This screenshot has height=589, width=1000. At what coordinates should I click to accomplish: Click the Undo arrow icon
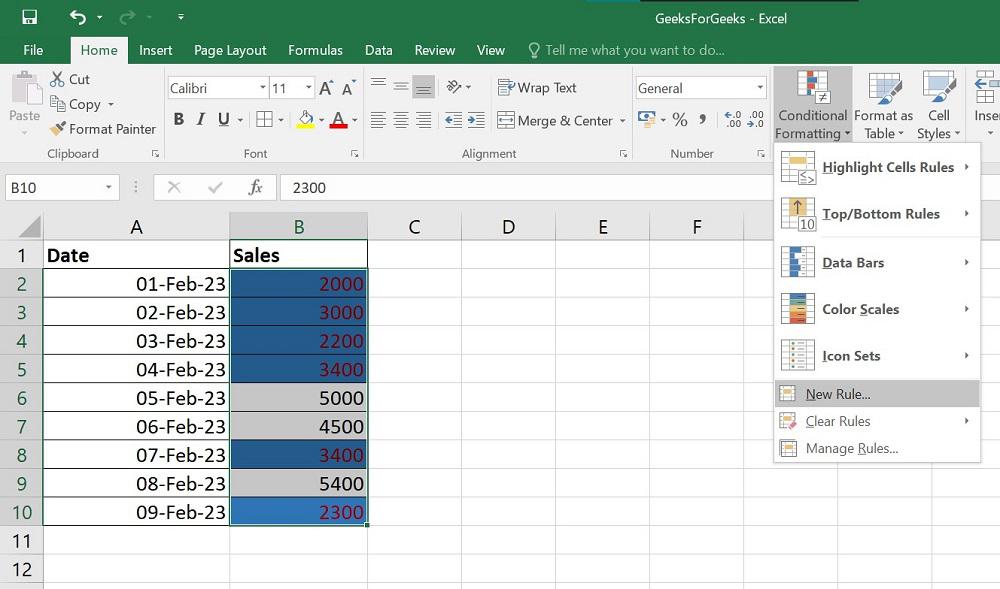(x=78, y=17)
